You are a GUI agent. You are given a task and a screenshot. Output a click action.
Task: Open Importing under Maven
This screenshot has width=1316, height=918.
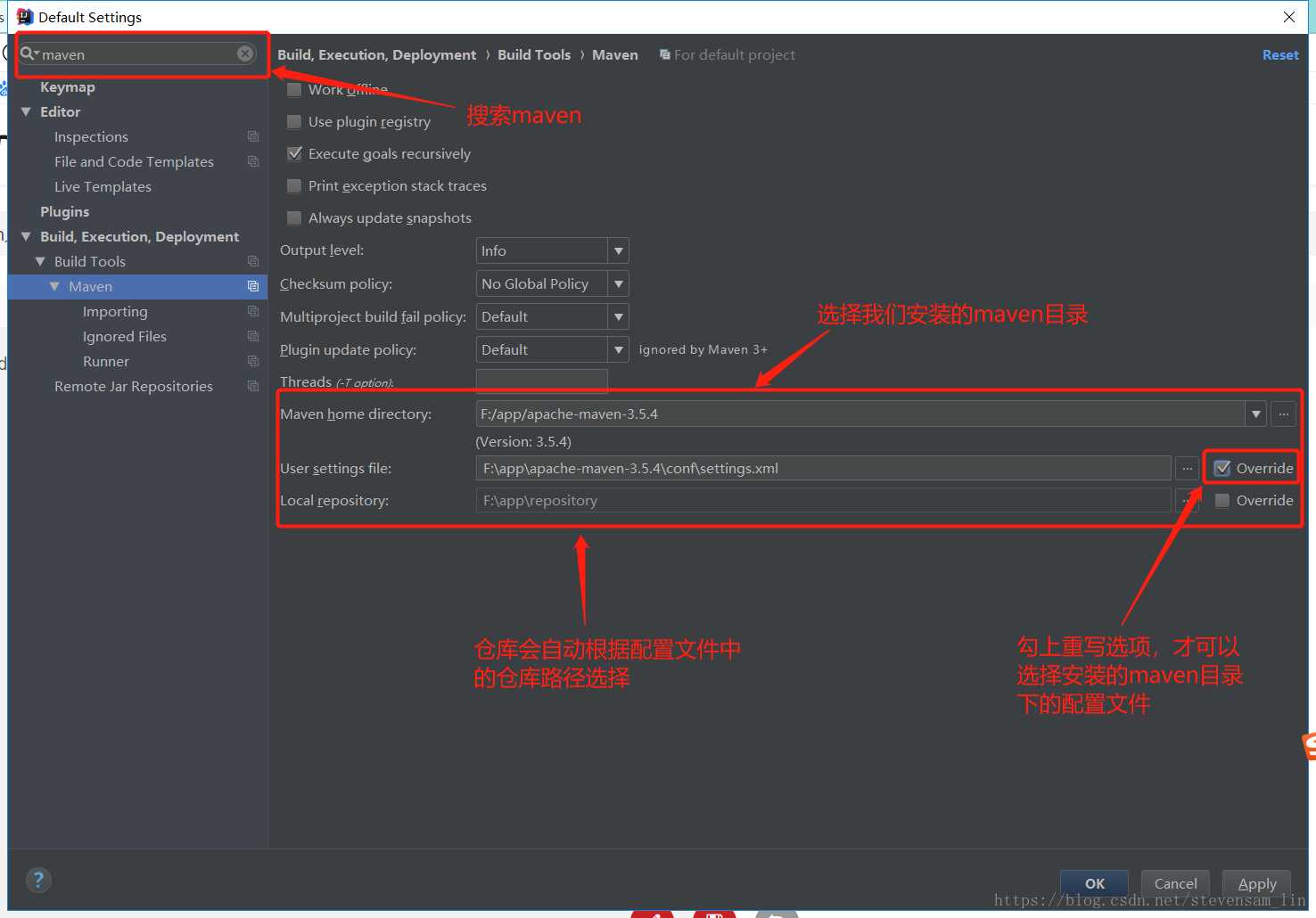[115, 311]
